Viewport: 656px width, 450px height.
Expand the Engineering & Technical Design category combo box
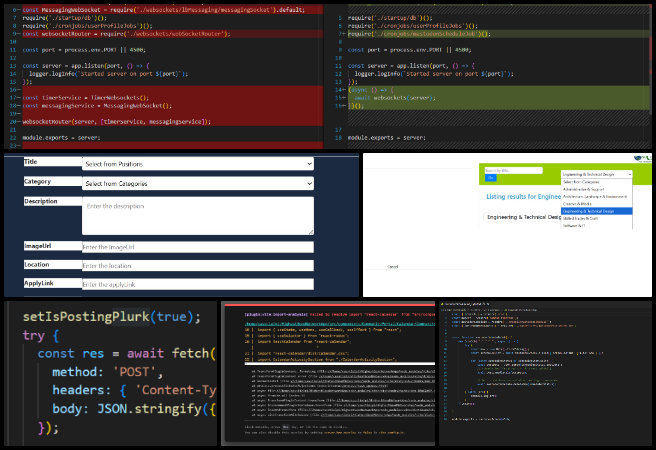point(595,173)
